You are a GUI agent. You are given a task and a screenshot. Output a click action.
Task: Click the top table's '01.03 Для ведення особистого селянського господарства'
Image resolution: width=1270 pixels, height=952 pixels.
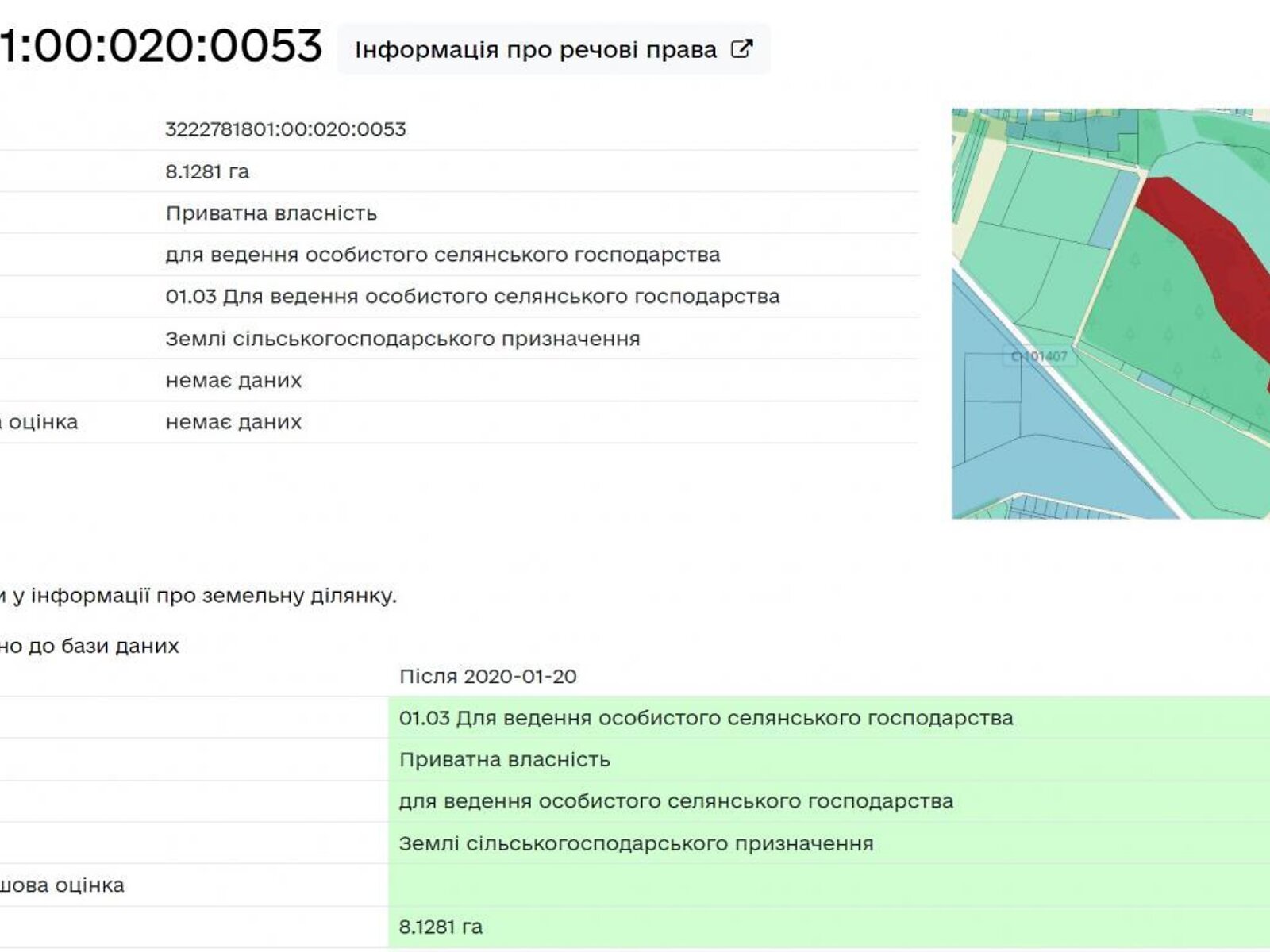click(472, 297)
